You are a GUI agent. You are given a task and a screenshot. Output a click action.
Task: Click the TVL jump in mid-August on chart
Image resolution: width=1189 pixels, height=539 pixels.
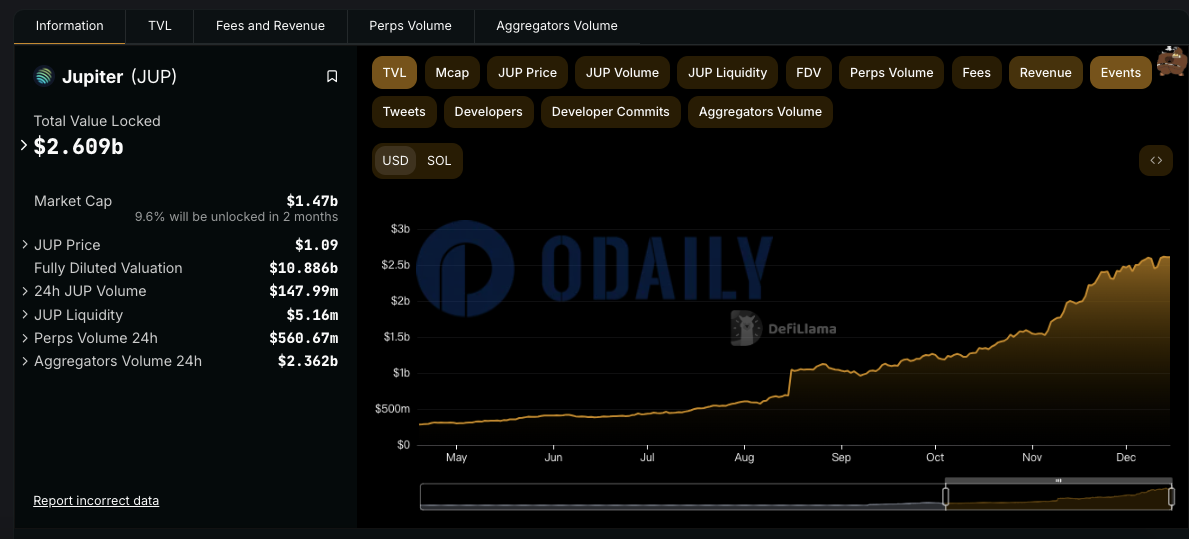(x=790, y=383)
